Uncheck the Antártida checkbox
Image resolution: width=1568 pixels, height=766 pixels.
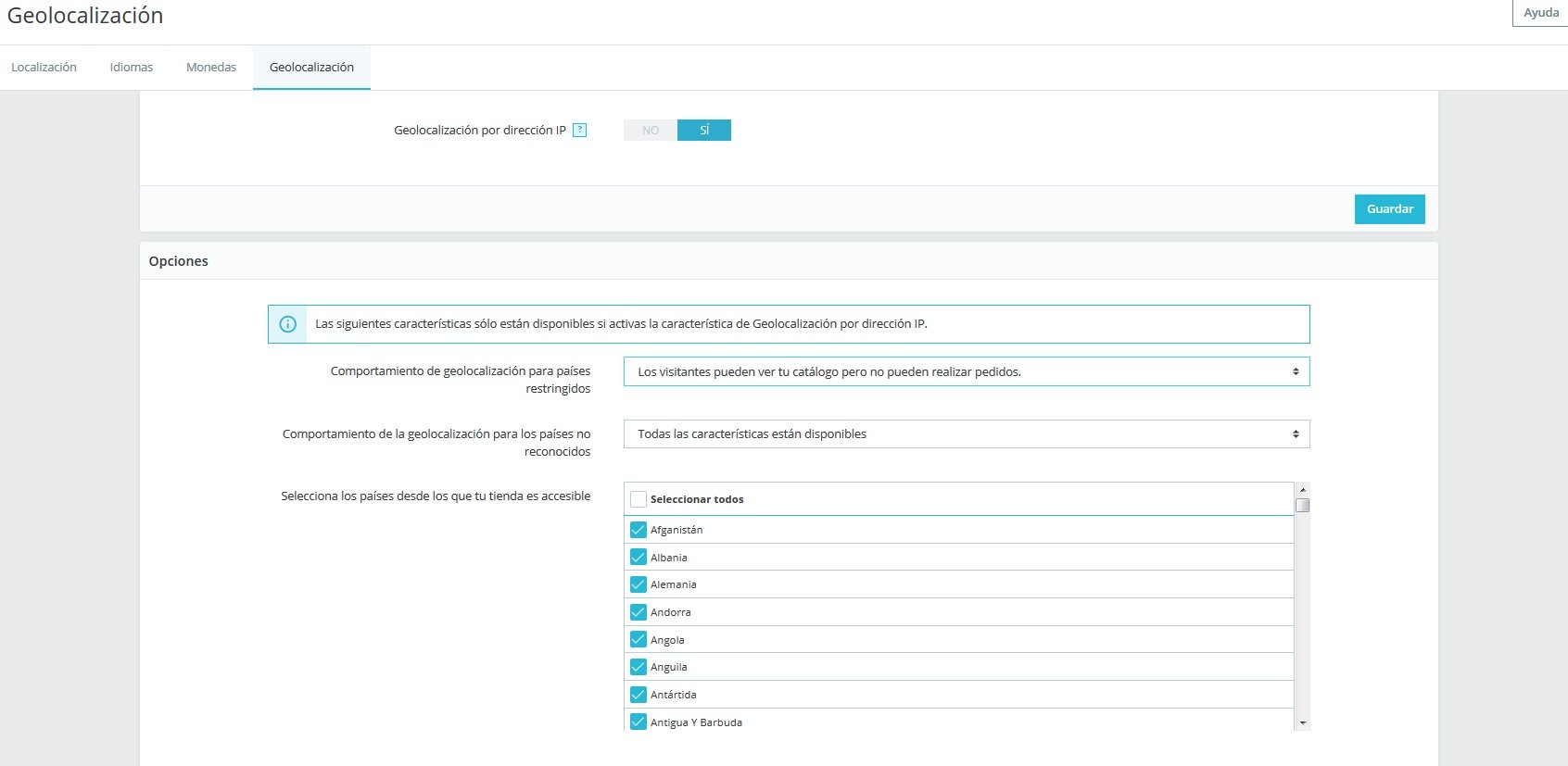[638, 695]
